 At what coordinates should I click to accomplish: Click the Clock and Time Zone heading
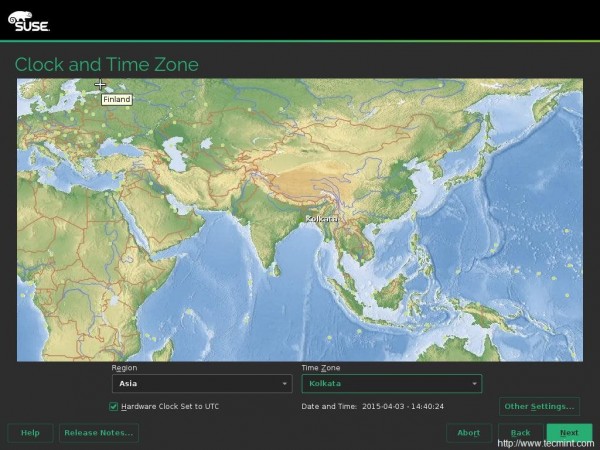coord(107,65)
